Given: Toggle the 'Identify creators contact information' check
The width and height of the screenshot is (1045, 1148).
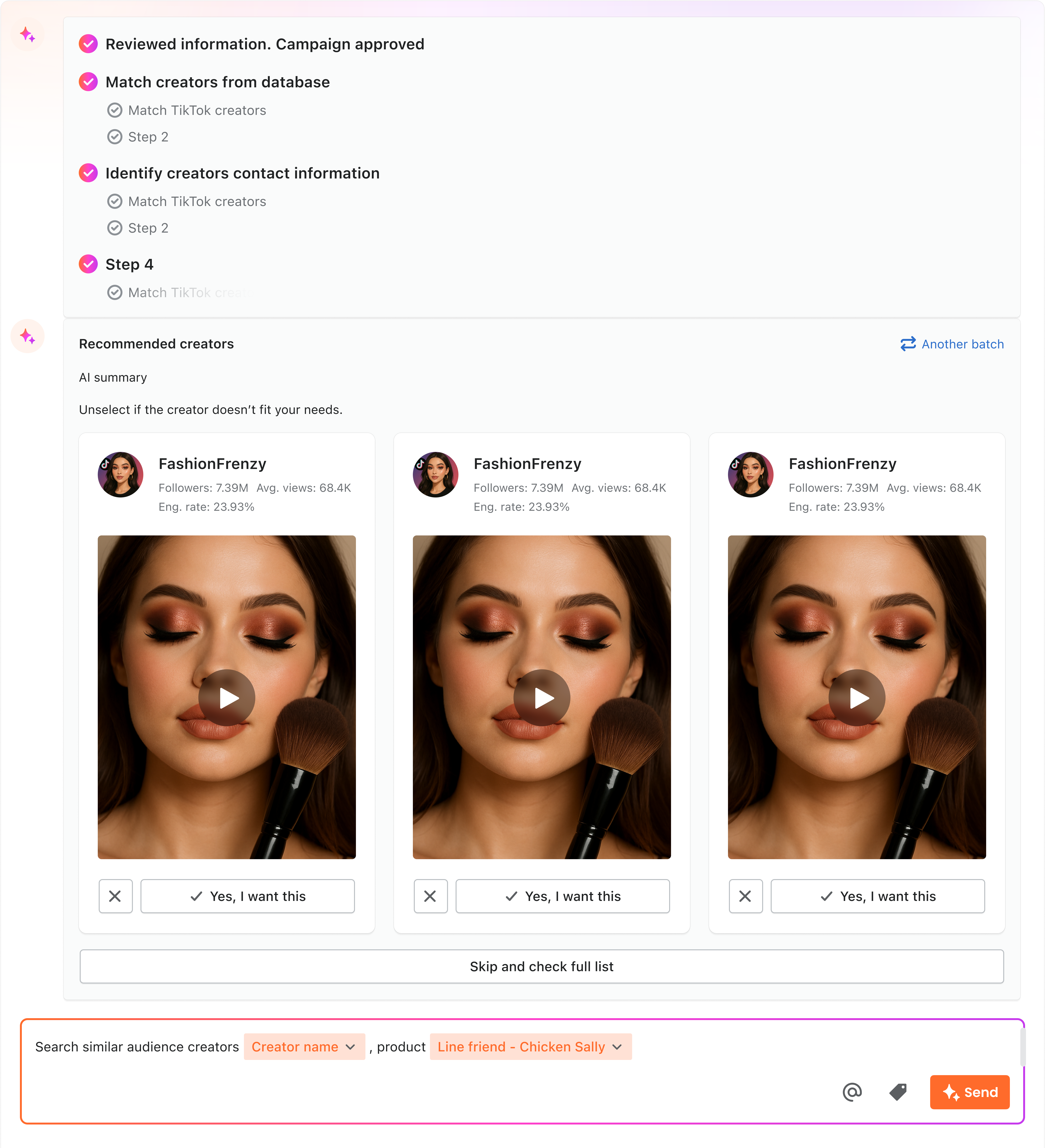Looking at the screenshot, I should pyautogui.click(x=88, y=173).
